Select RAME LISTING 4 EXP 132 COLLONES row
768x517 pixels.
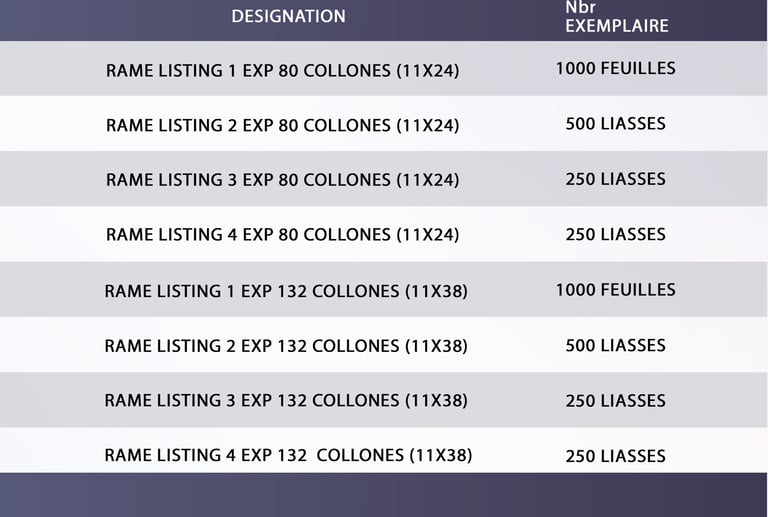tap(288, 456)
